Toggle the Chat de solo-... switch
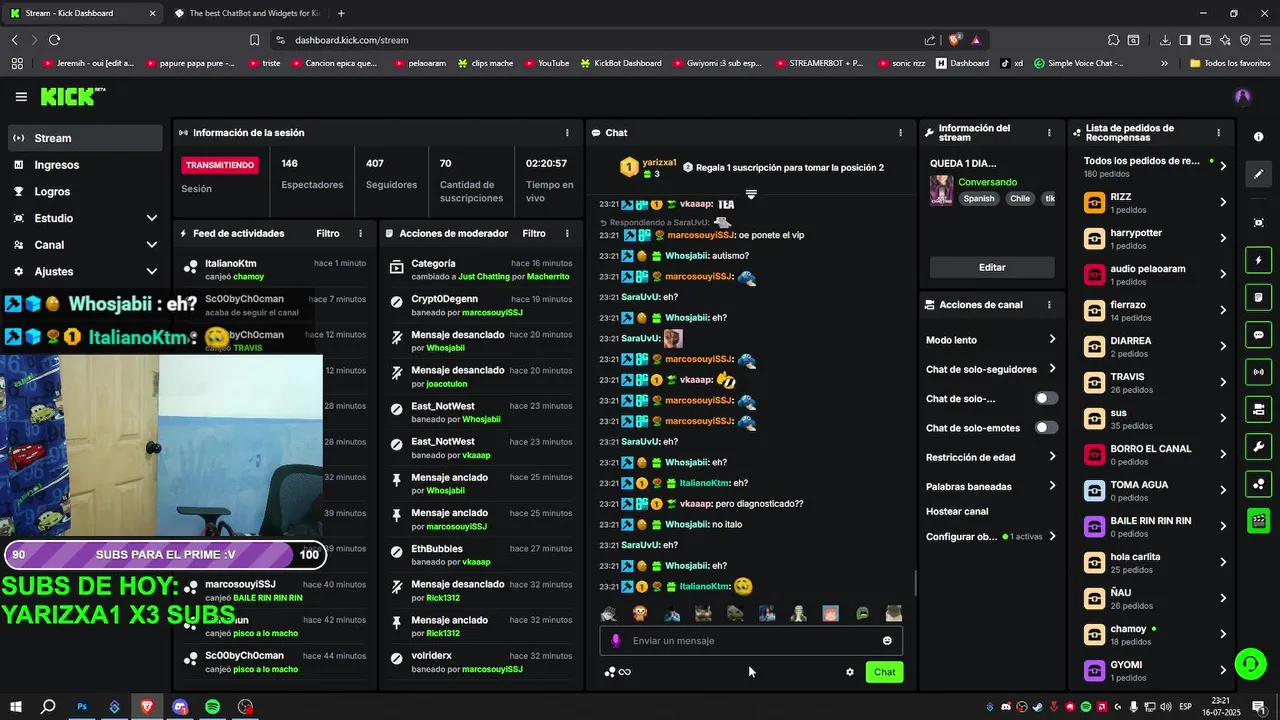The image size is (1280, 720). [x=1046, y=398]
